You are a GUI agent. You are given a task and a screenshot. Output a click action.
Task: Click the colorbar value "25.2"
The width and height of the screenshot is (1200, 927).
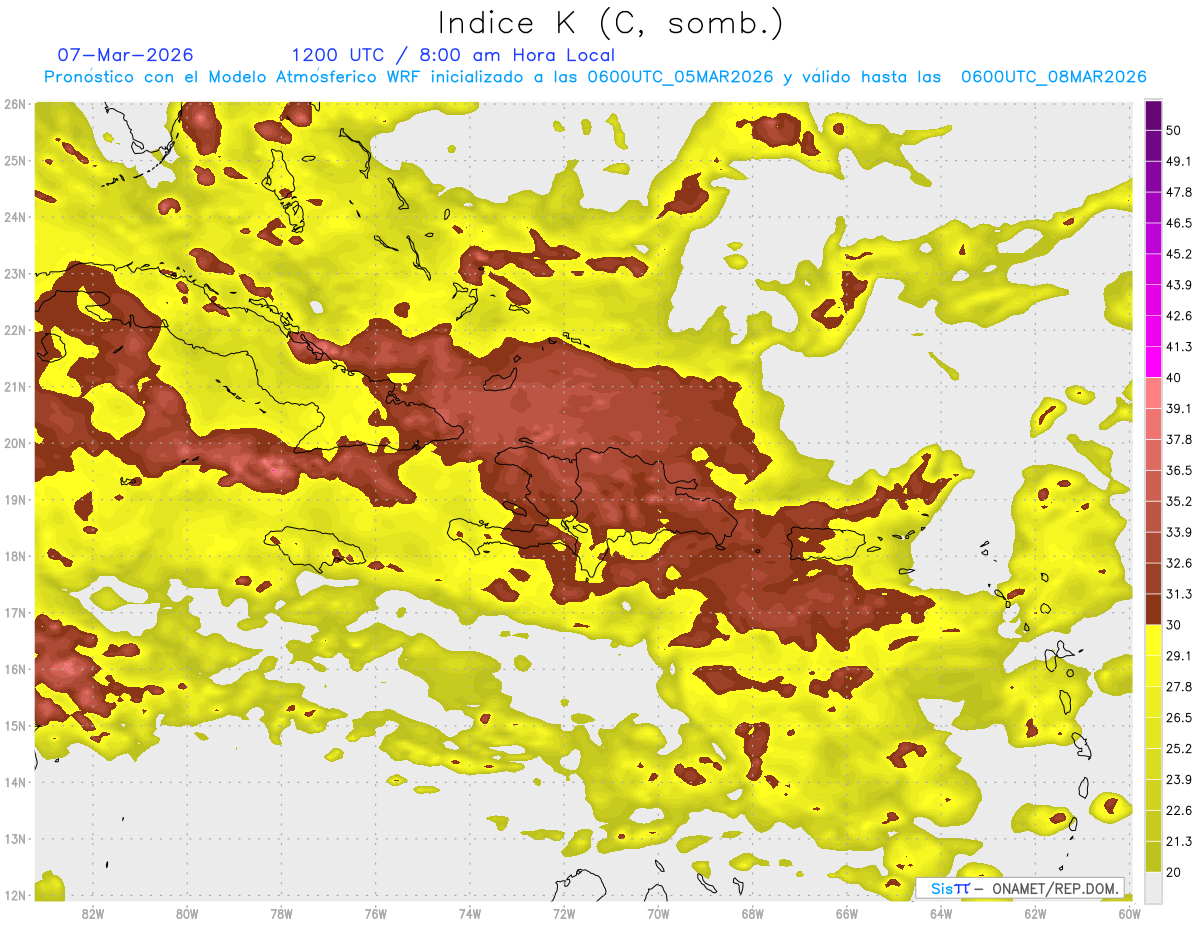click(x=1179, y=749)
